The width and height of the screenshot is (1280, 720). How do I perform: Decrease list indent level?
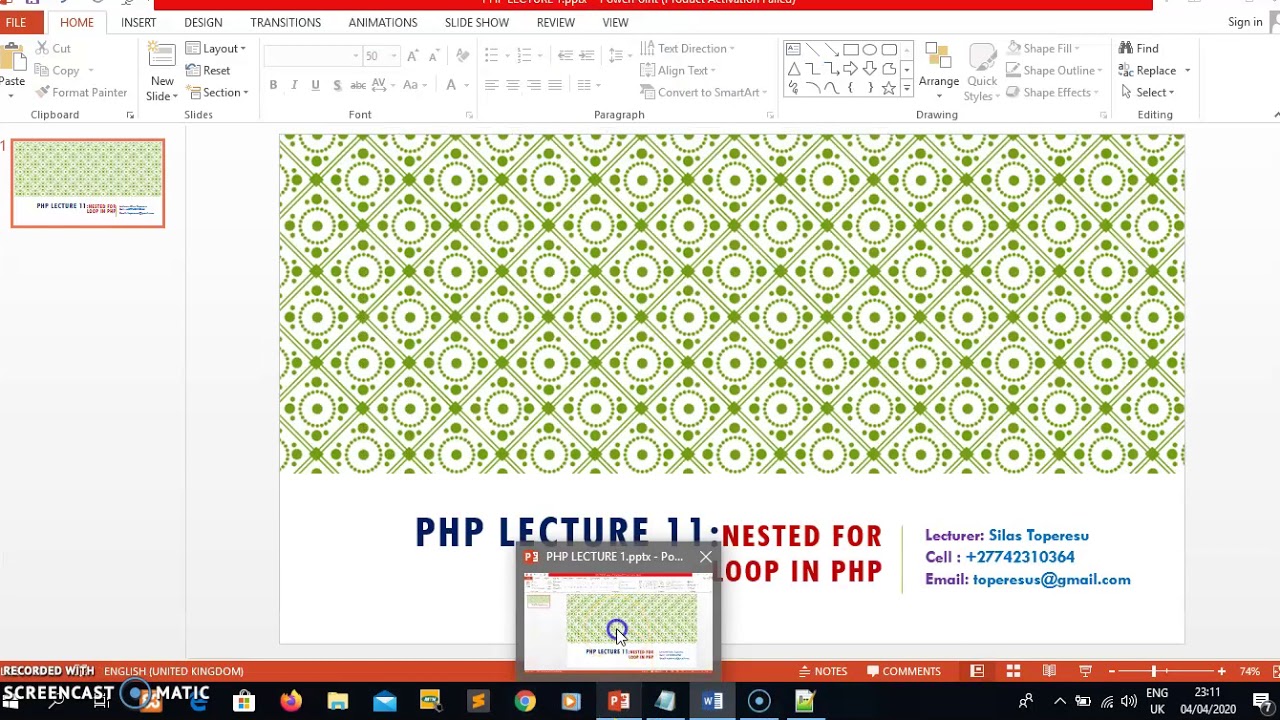pyautogui.click(x=566, y=56)
